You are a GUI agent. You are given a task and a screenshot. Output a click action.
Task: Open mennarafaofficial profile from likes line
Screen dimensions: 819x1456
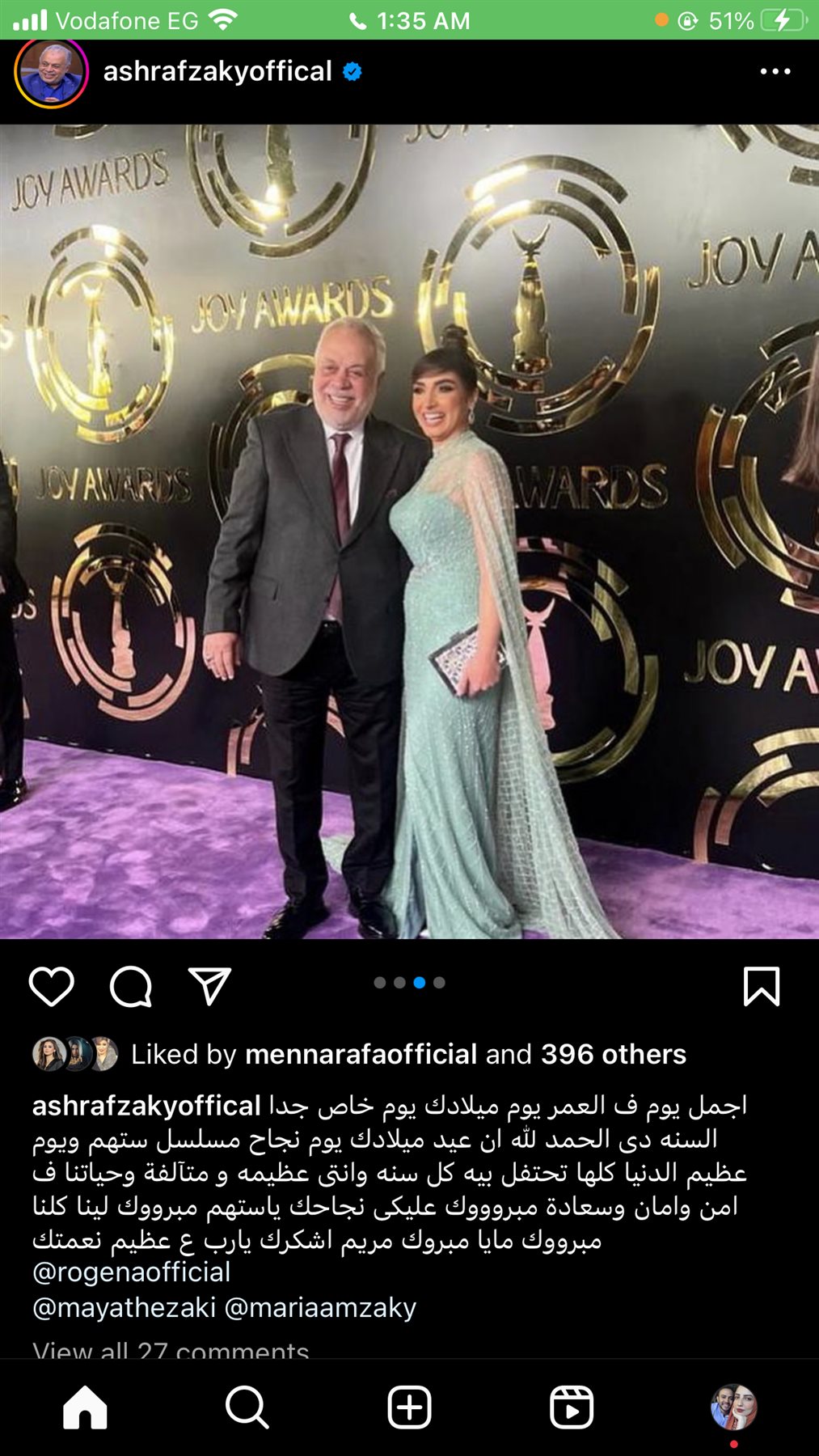(361, 1054)
